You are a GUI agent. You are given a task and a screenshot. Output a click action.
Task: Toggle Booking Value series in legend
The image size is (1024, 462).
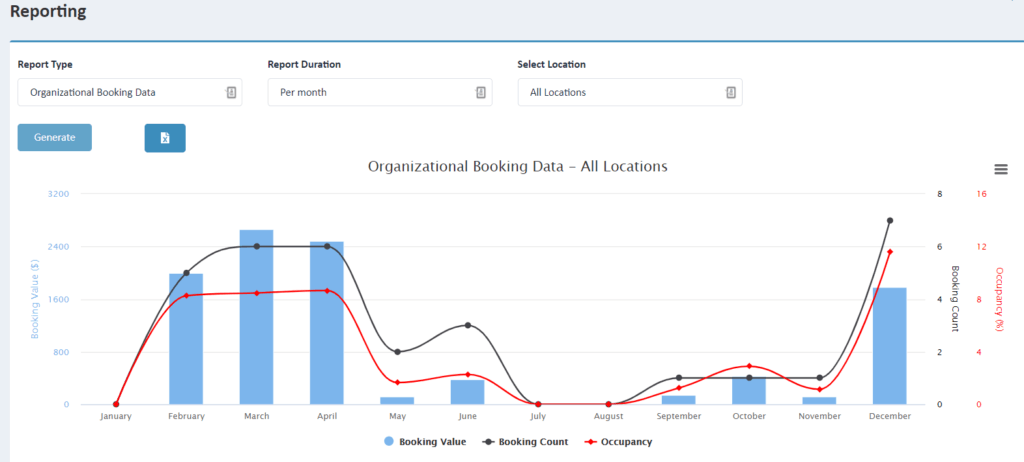pyautogui.click(x=425, y=442)
